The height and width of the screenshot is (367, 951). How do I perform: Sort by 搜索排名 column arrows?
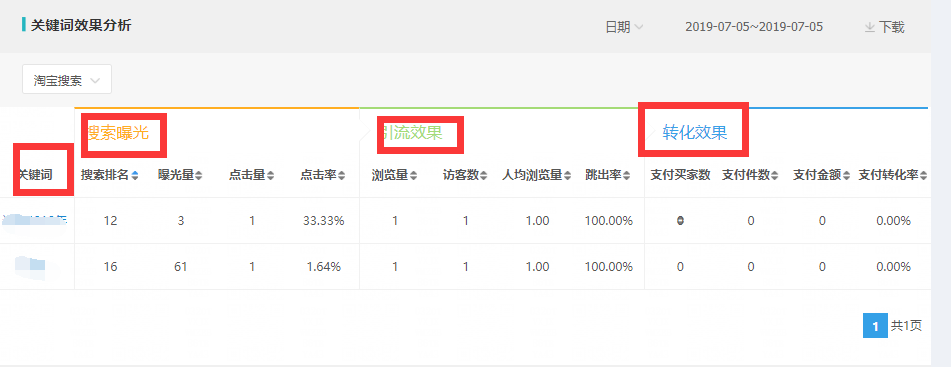coord(135,176)
